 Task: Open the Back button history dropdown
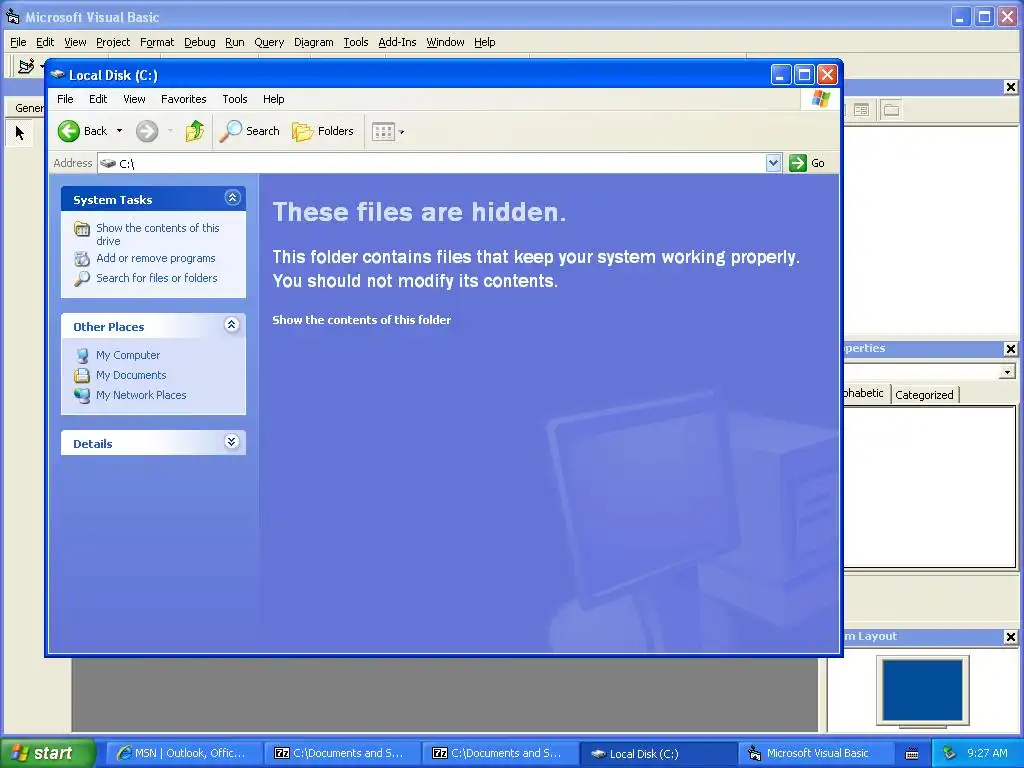(x=120, y=131)
